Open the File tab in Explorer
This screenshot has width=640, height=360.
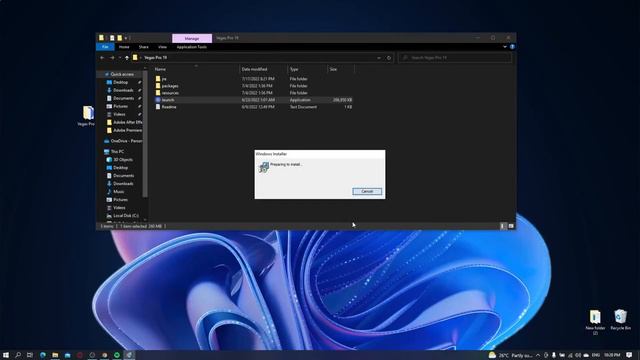pos(105,47)
